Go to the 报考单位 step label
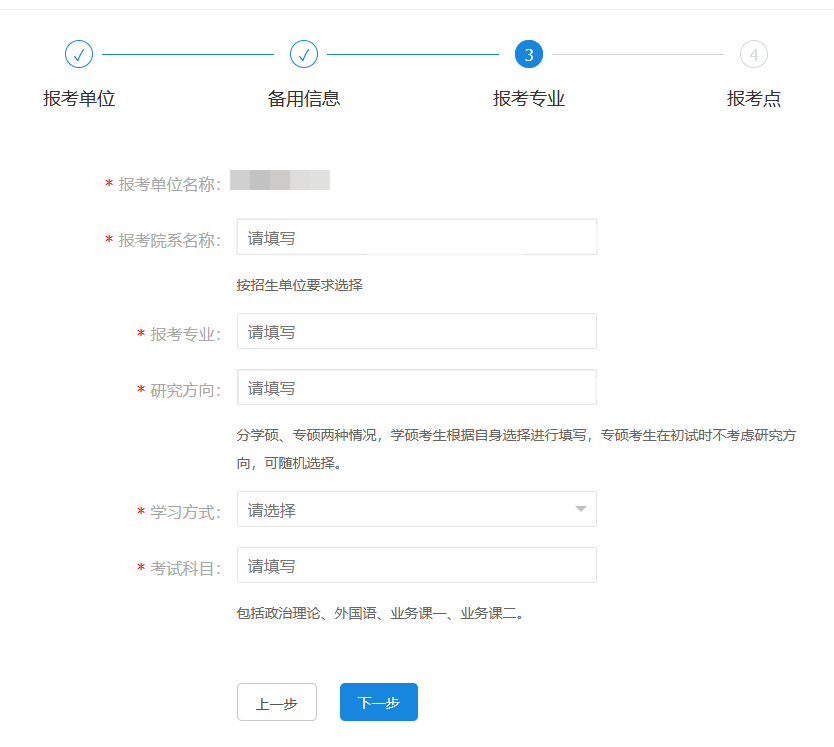This screenshot has width=834, height=747. tap(79, 99)
